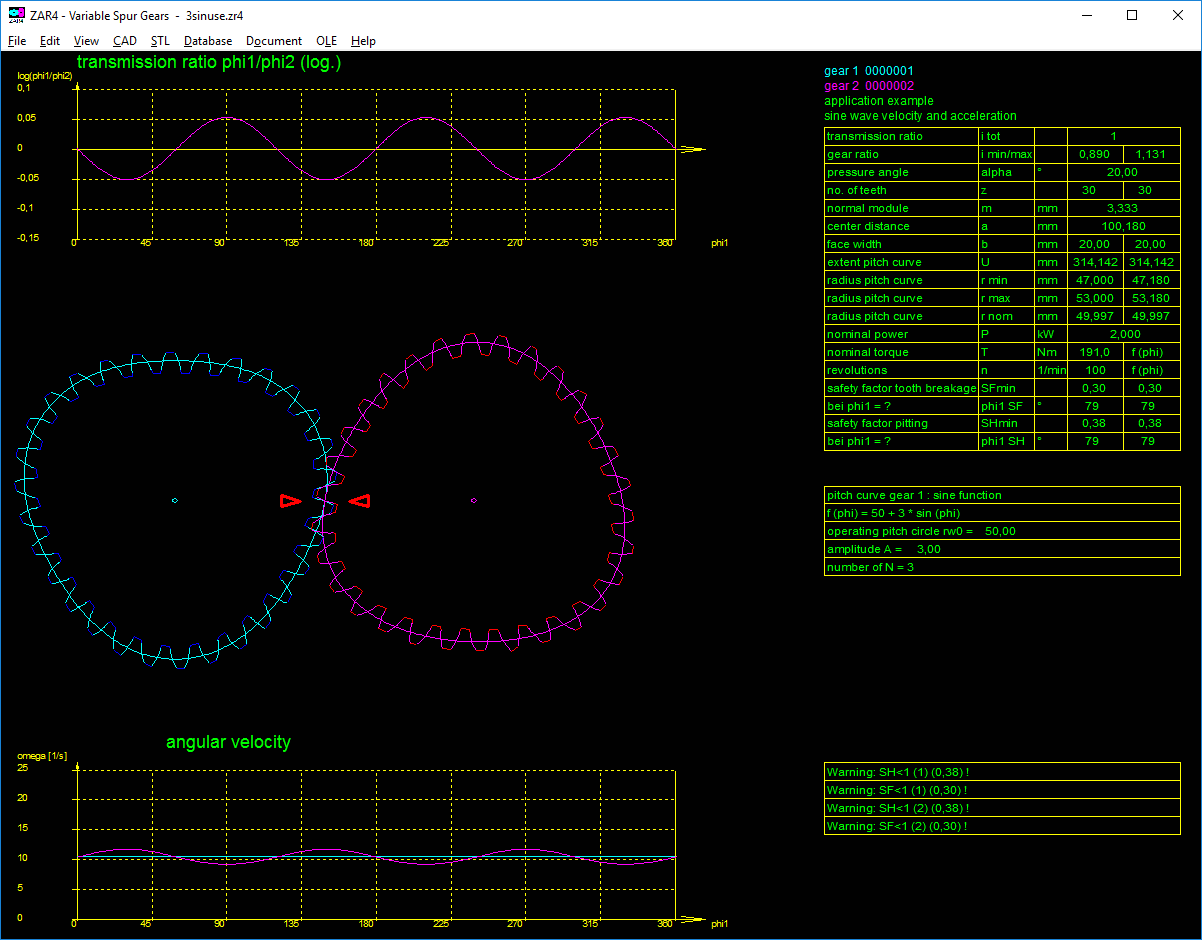Maximize the ZAR4 window

point(1132,15)
